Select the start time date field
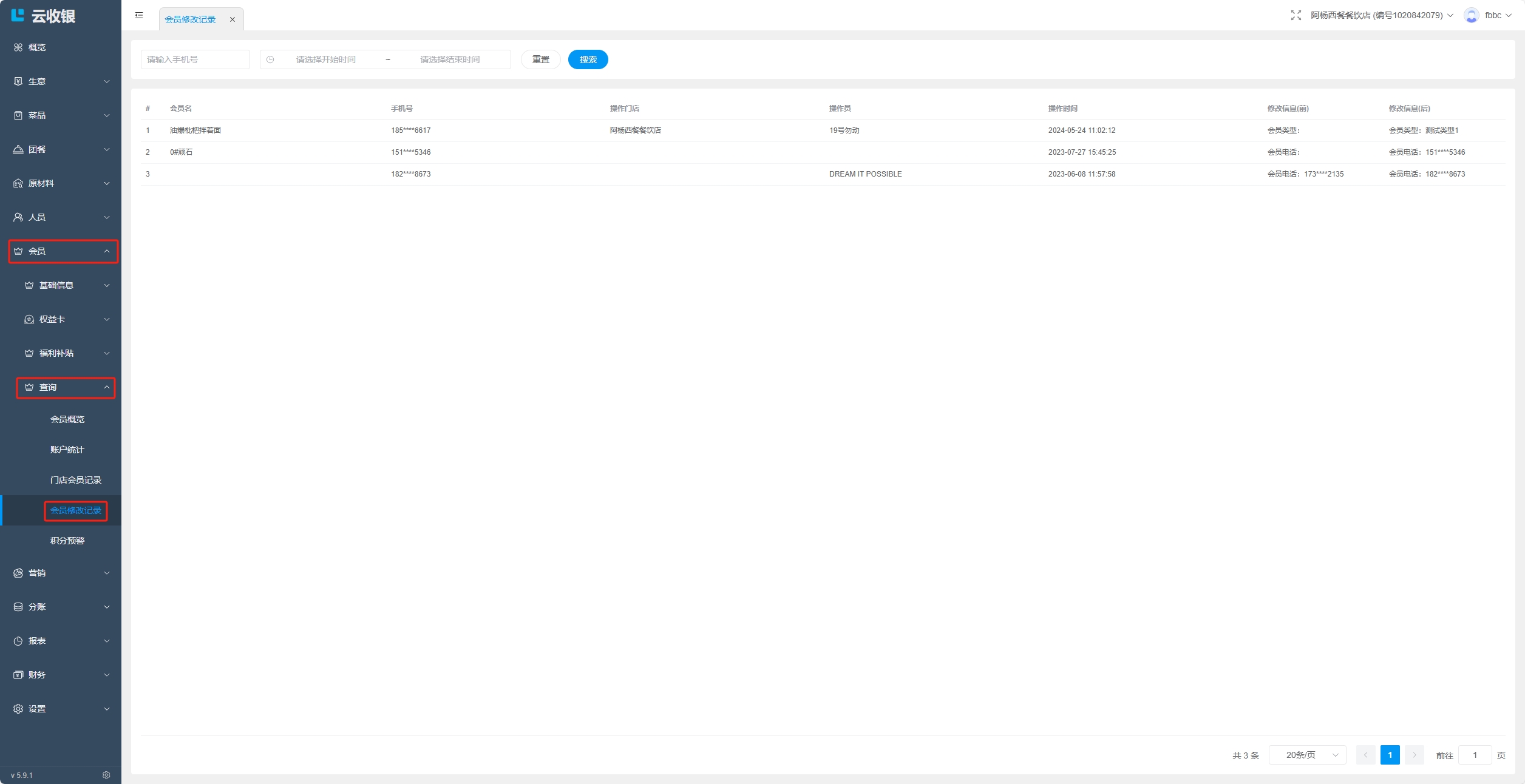 (326, 59)
